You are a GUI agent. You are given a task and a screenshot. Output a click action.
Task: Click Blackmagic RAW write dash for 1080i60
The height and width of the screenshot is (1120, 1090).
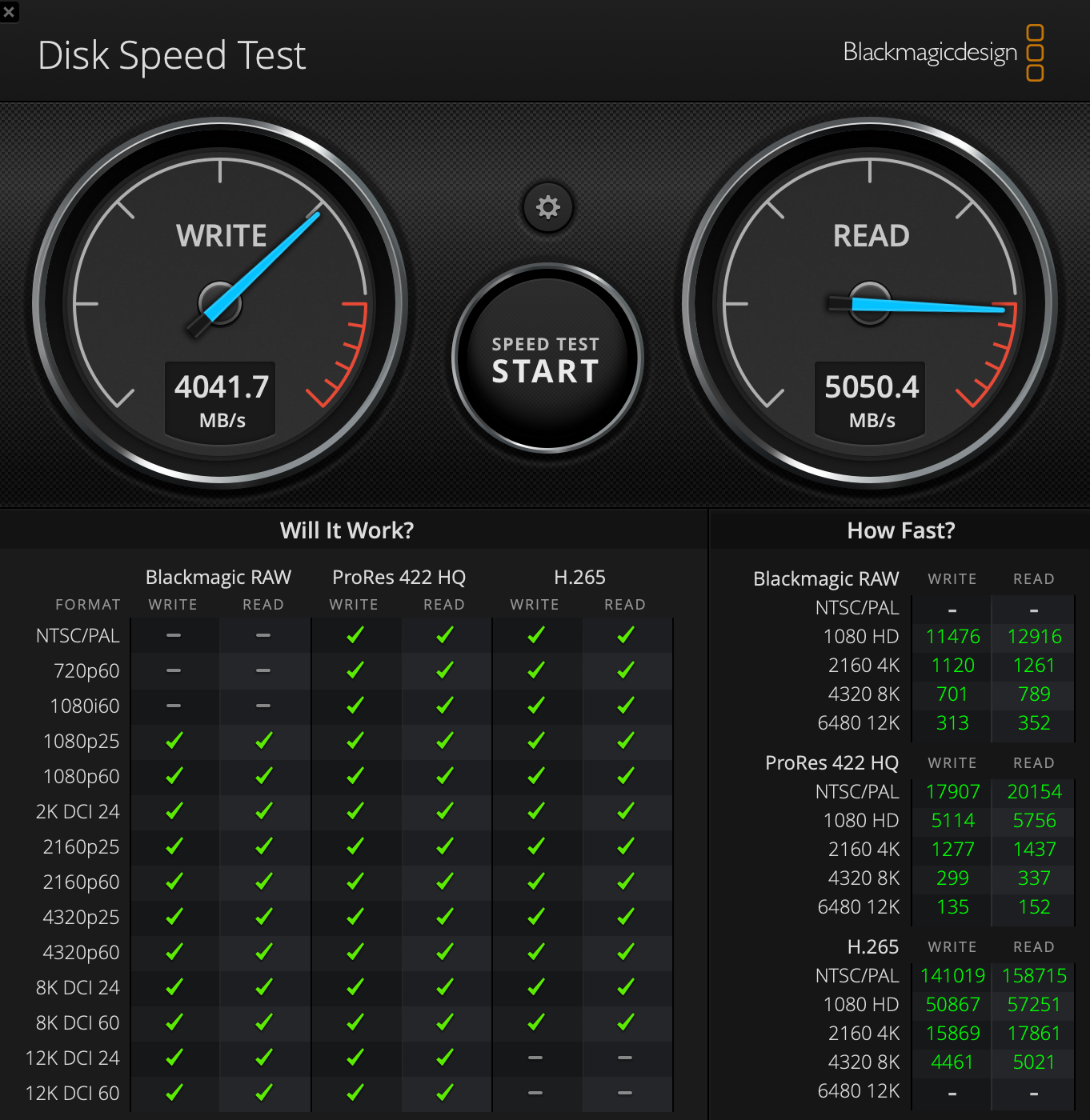point(174,706)
